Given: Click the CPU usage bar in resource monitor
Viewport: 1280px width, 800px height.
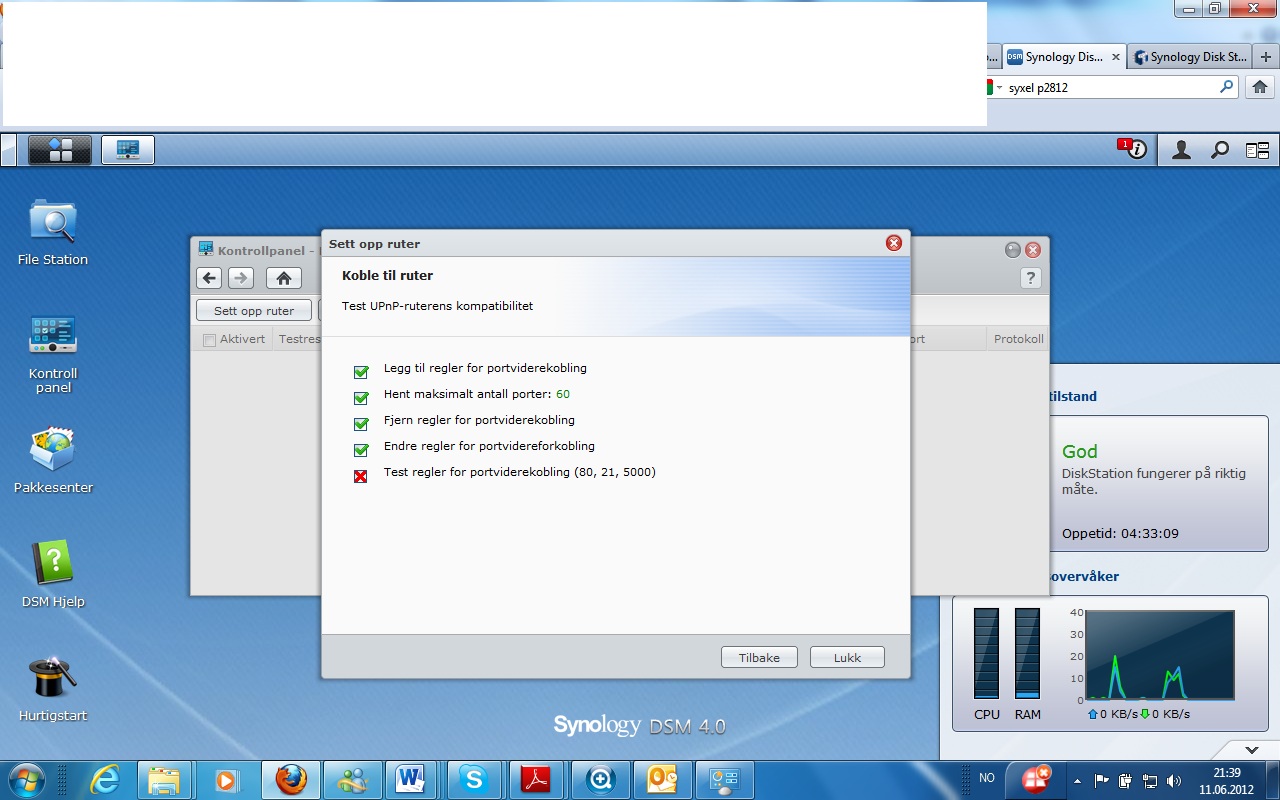Looking at the screenshot, I should point(986,654).
